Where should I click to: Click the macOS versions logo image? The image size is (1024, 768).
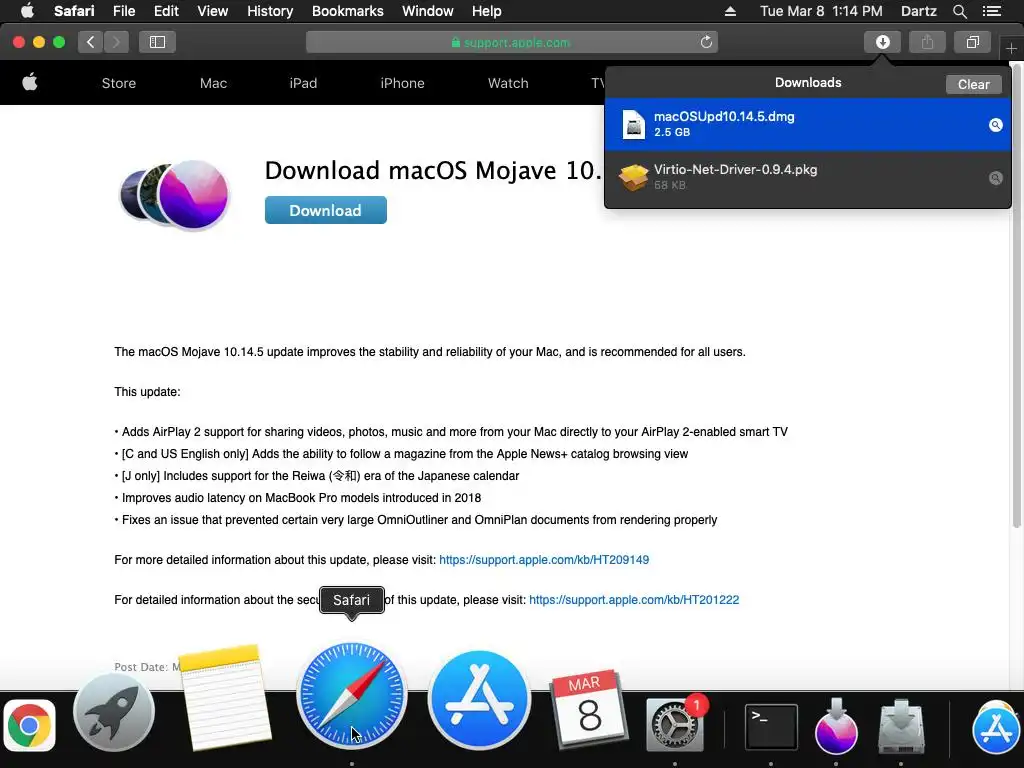[175, 195]
